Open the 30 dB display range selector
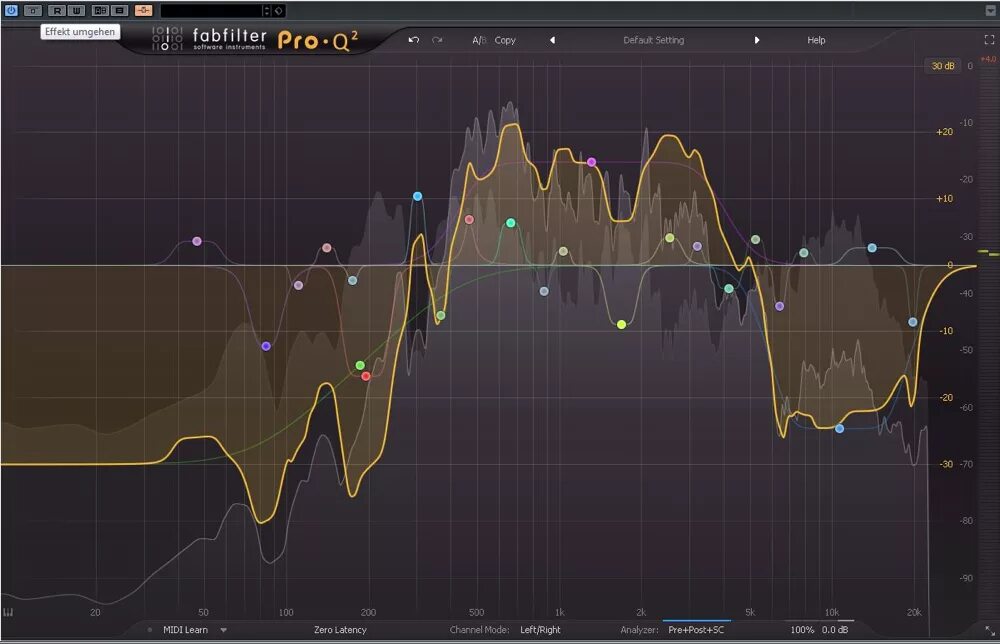 pos(943,66)
